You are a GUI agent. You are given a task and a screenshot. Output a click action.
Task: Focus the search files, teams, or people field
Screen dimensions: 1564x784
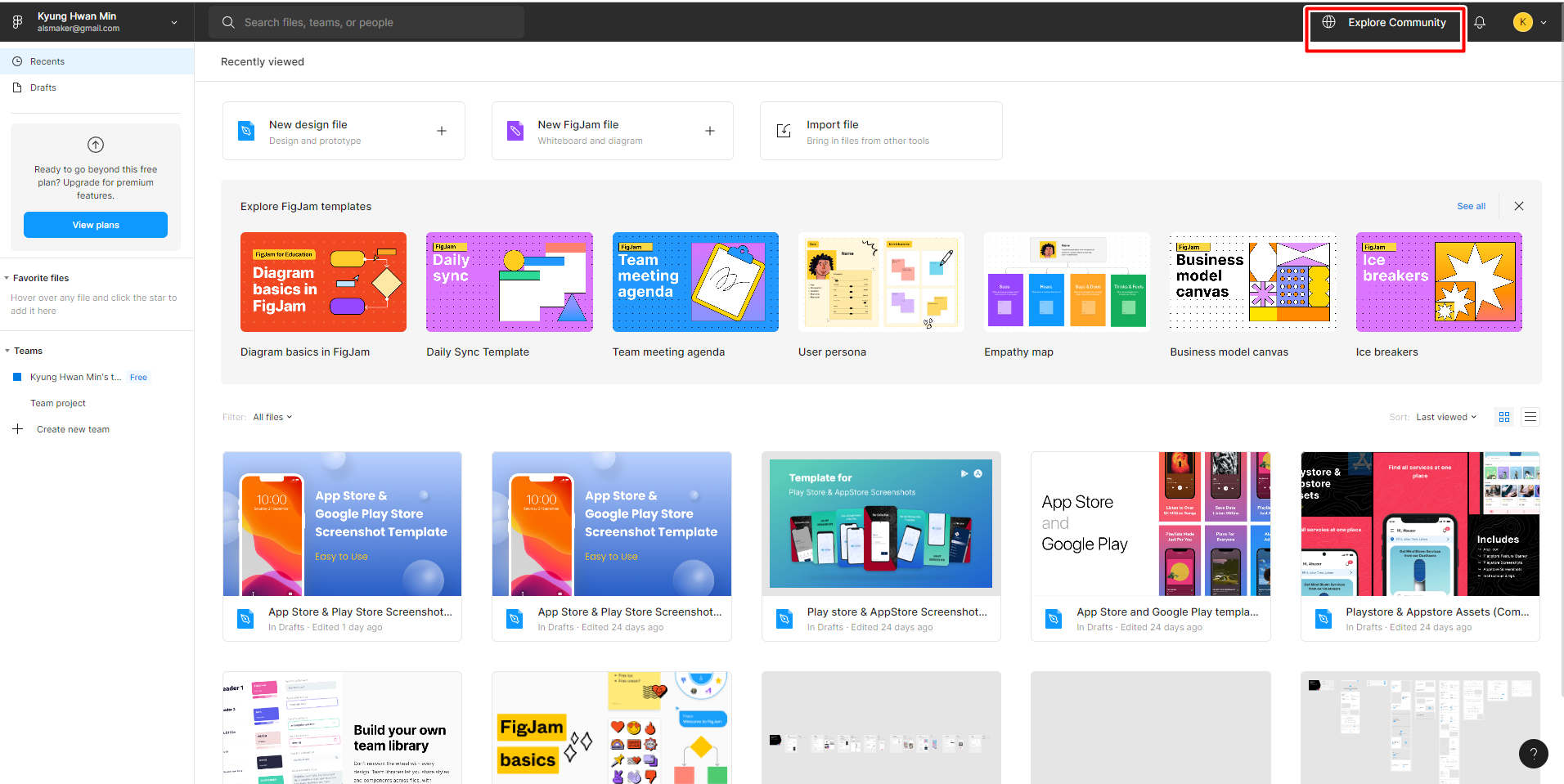click(366, 23)
